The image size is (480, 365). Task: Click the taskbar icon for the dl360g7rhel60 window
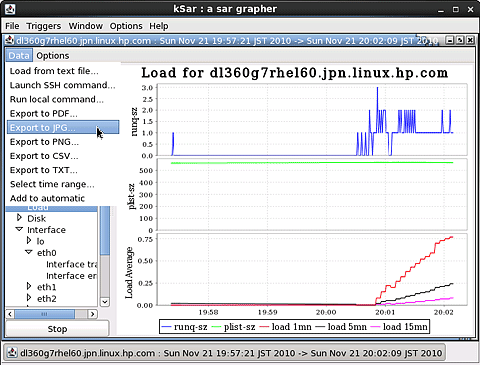coord(13,353)
